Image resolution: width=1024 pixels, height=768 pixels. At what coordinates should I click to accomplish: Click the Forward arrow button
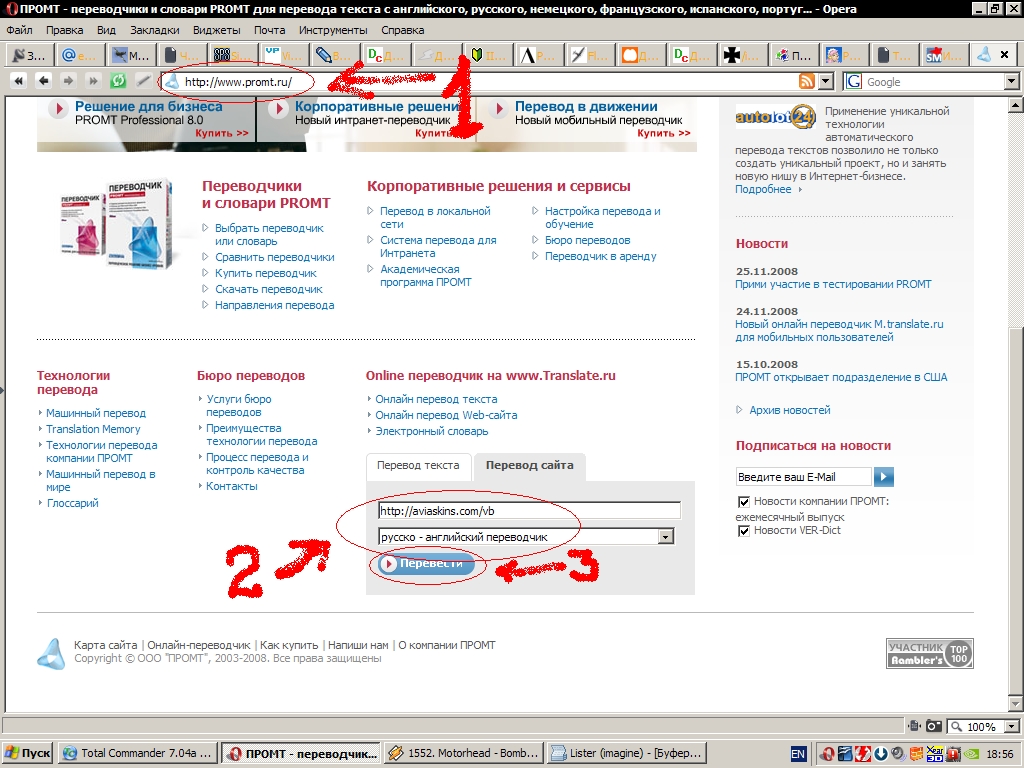tap(68, 81)
